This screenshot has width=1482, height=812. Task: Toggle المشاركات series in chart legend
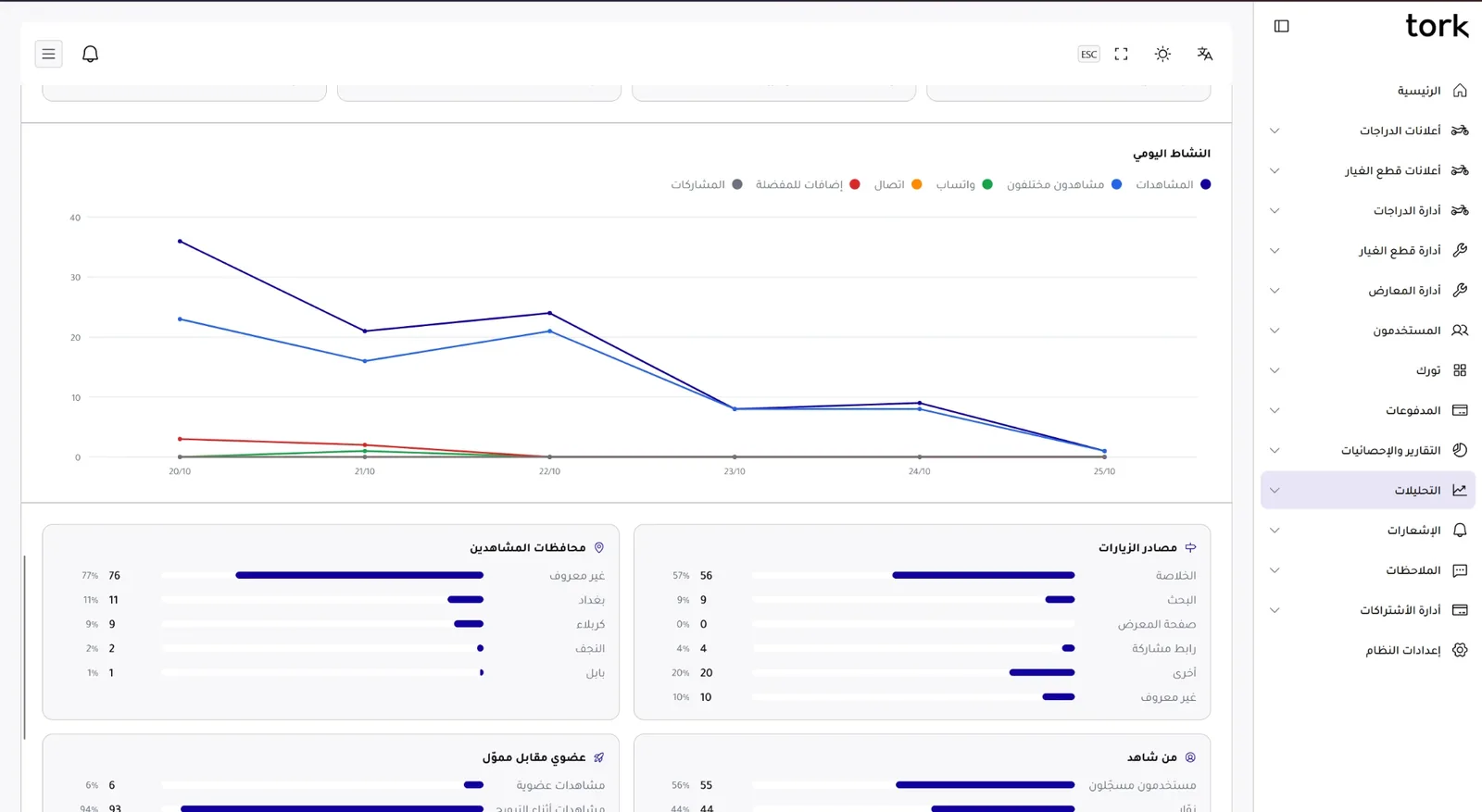point(707,184)
